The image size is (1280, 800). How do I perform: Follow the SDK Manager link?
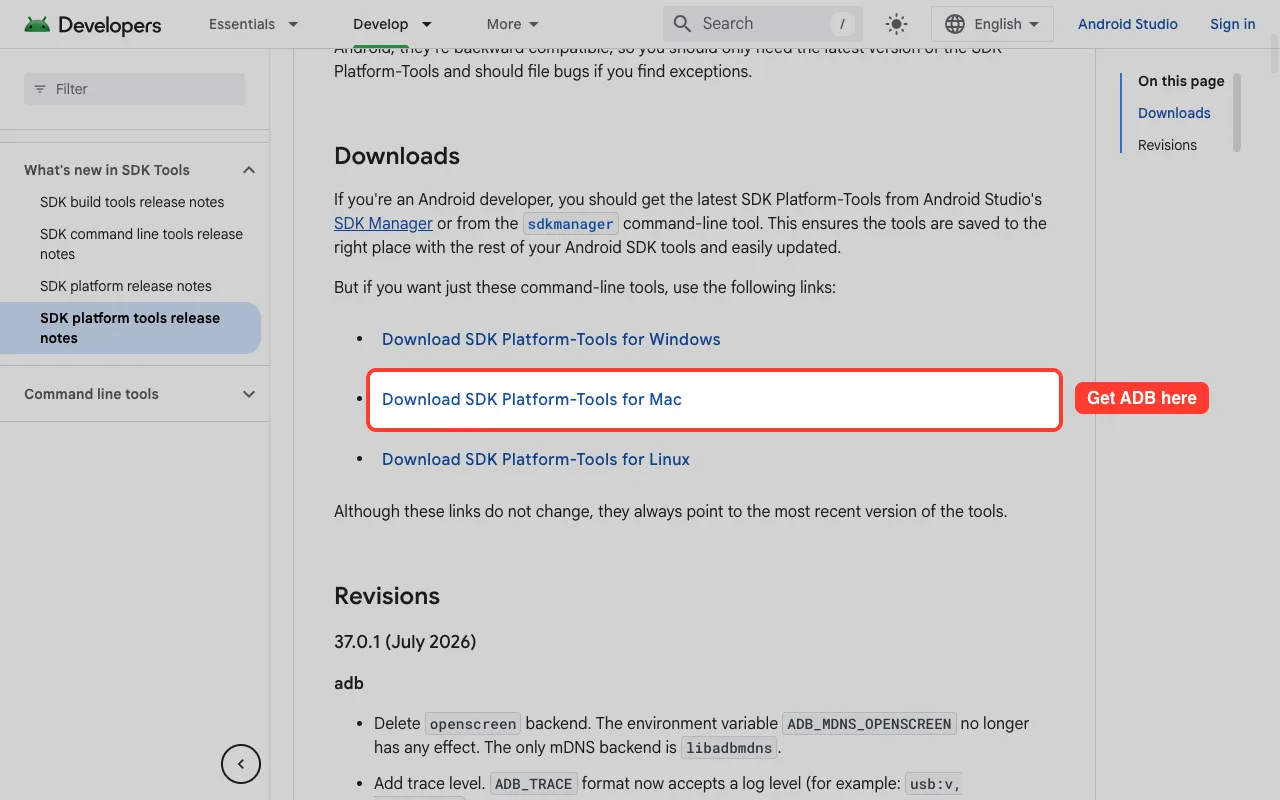[x=383, y=223]
